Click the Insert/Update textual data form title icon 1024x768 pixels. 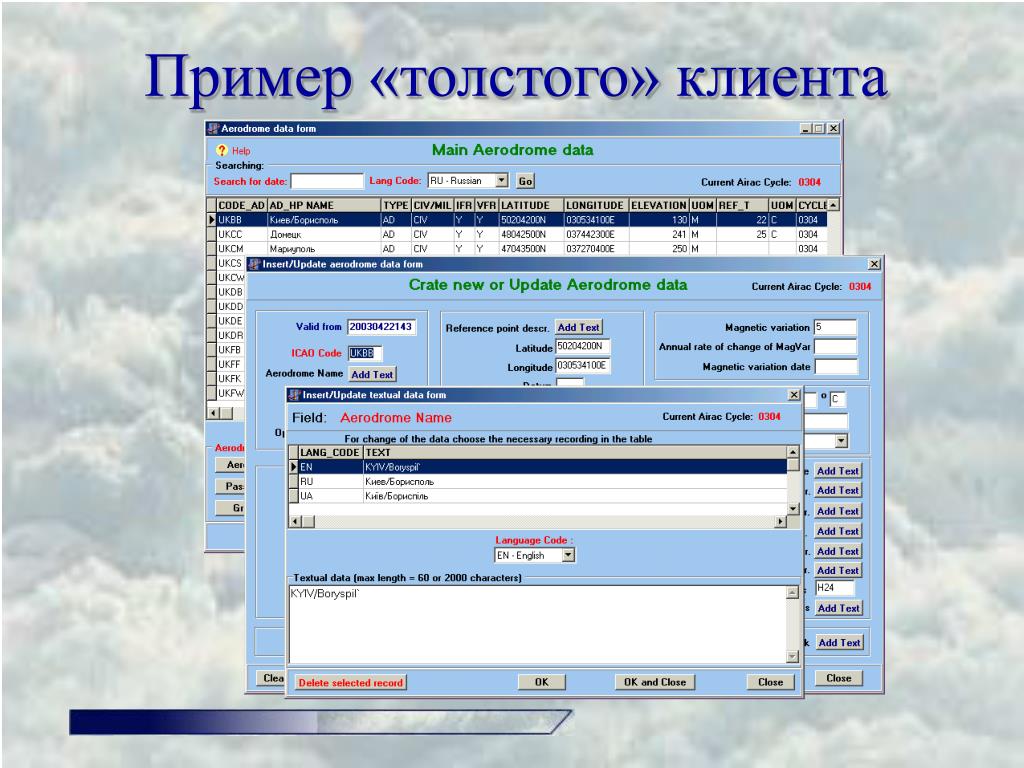[295, 394]
